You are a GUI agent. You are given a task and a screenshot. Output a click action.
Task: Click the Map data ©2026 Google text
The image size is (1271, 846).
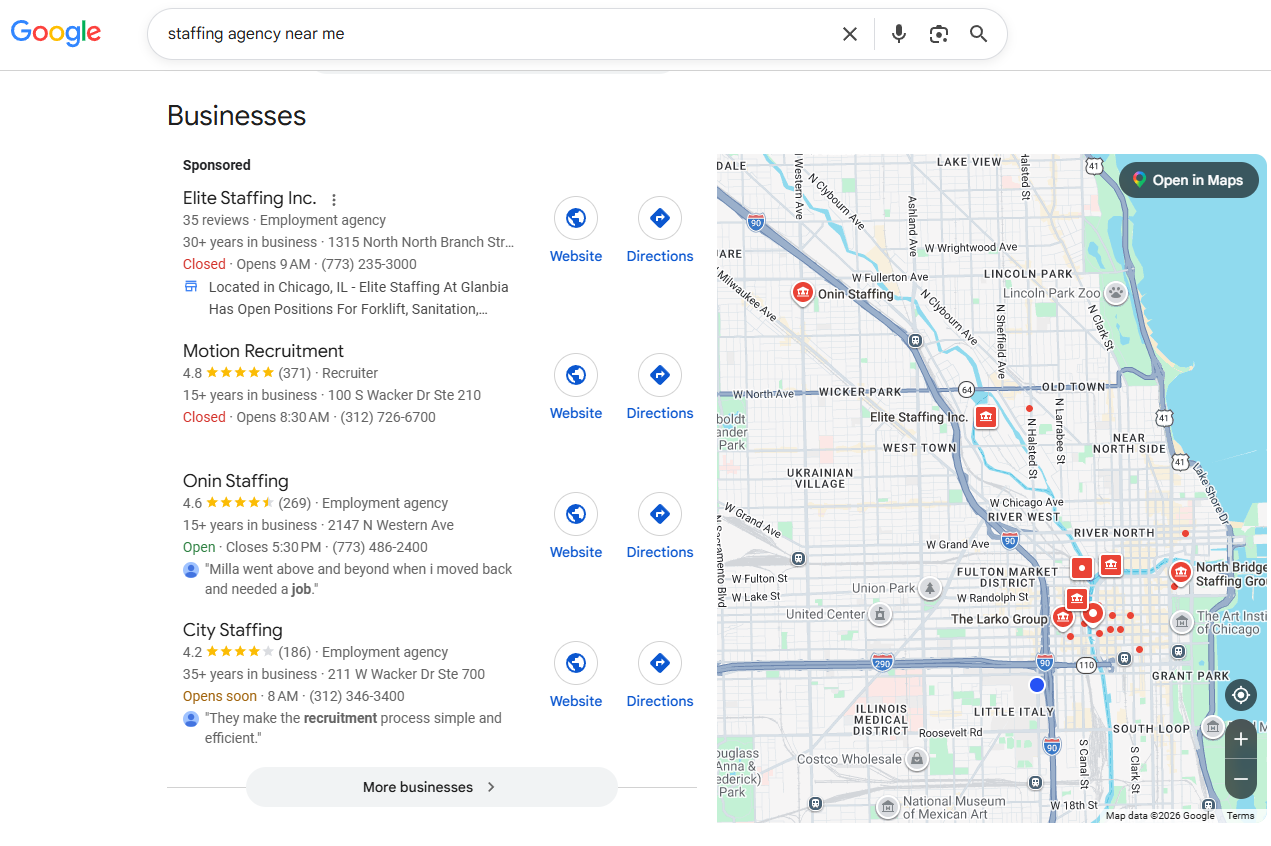(x=1160, y=816)
